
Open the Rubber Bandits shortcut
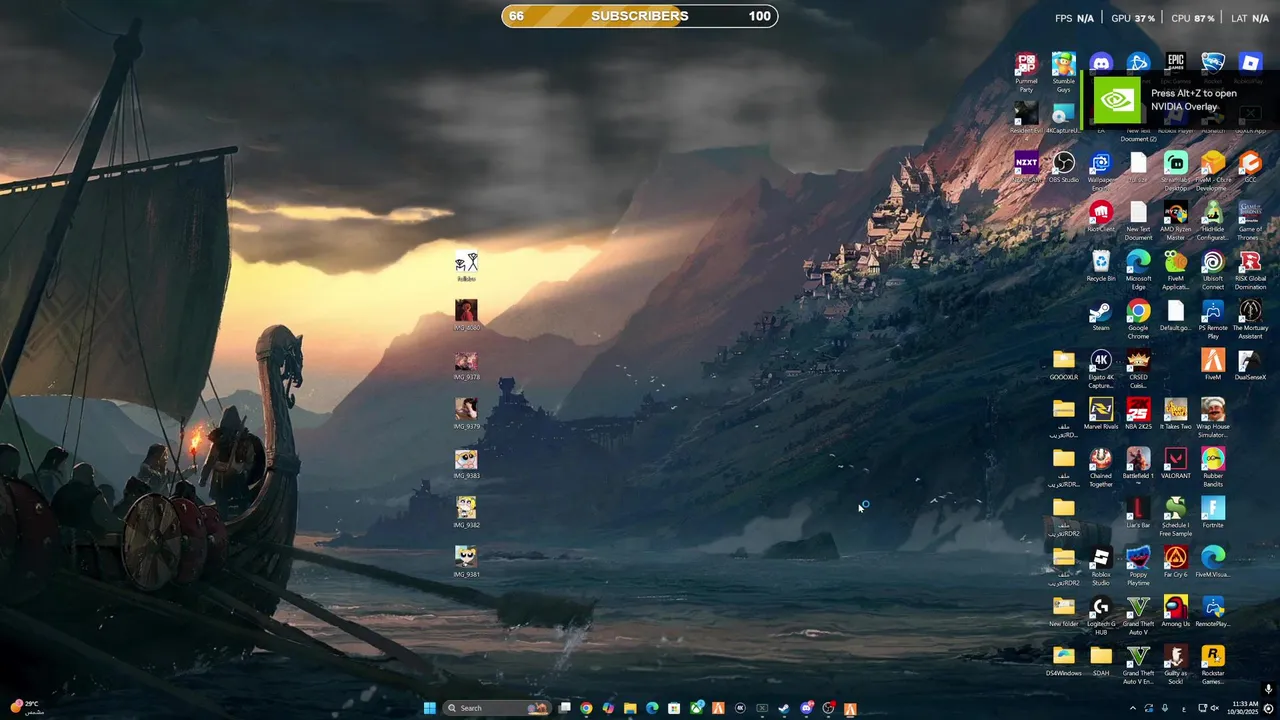(x=1212, y=466)
